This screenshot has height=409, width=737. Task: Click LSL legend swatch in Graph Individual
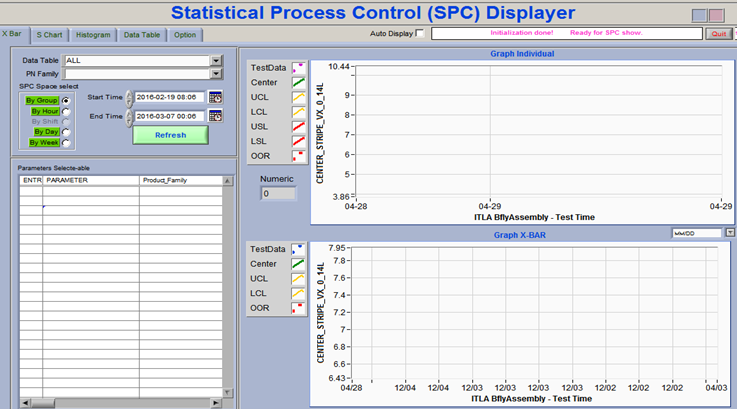298,141
